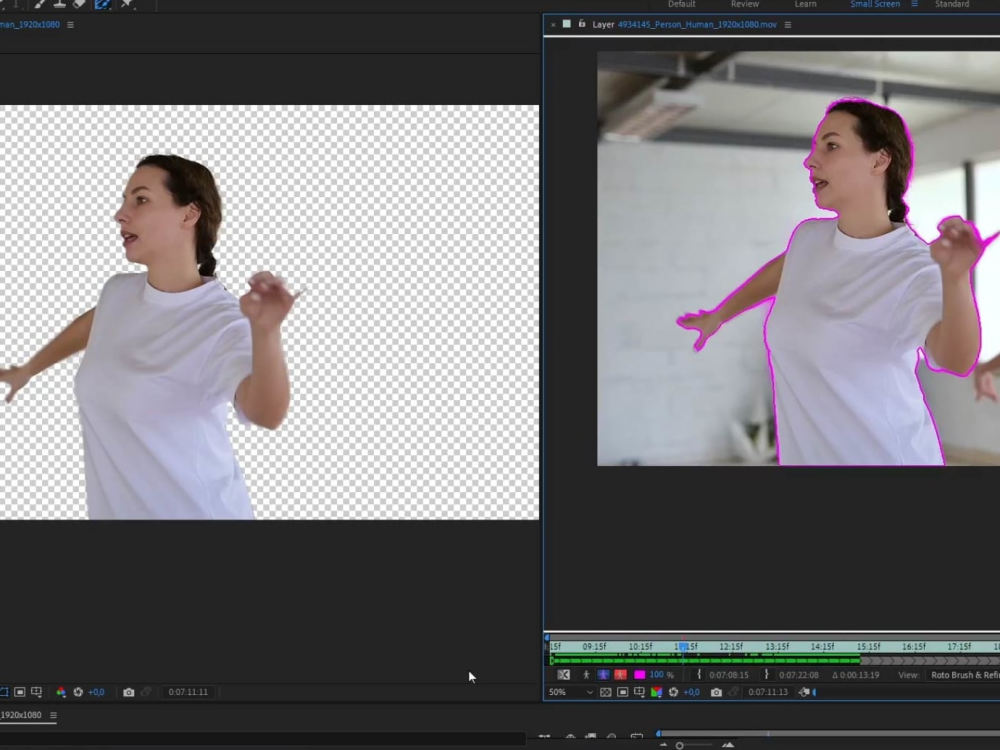Open Composition grid and guide options
Screen dimensions: 1000x750
click(36, 692)
